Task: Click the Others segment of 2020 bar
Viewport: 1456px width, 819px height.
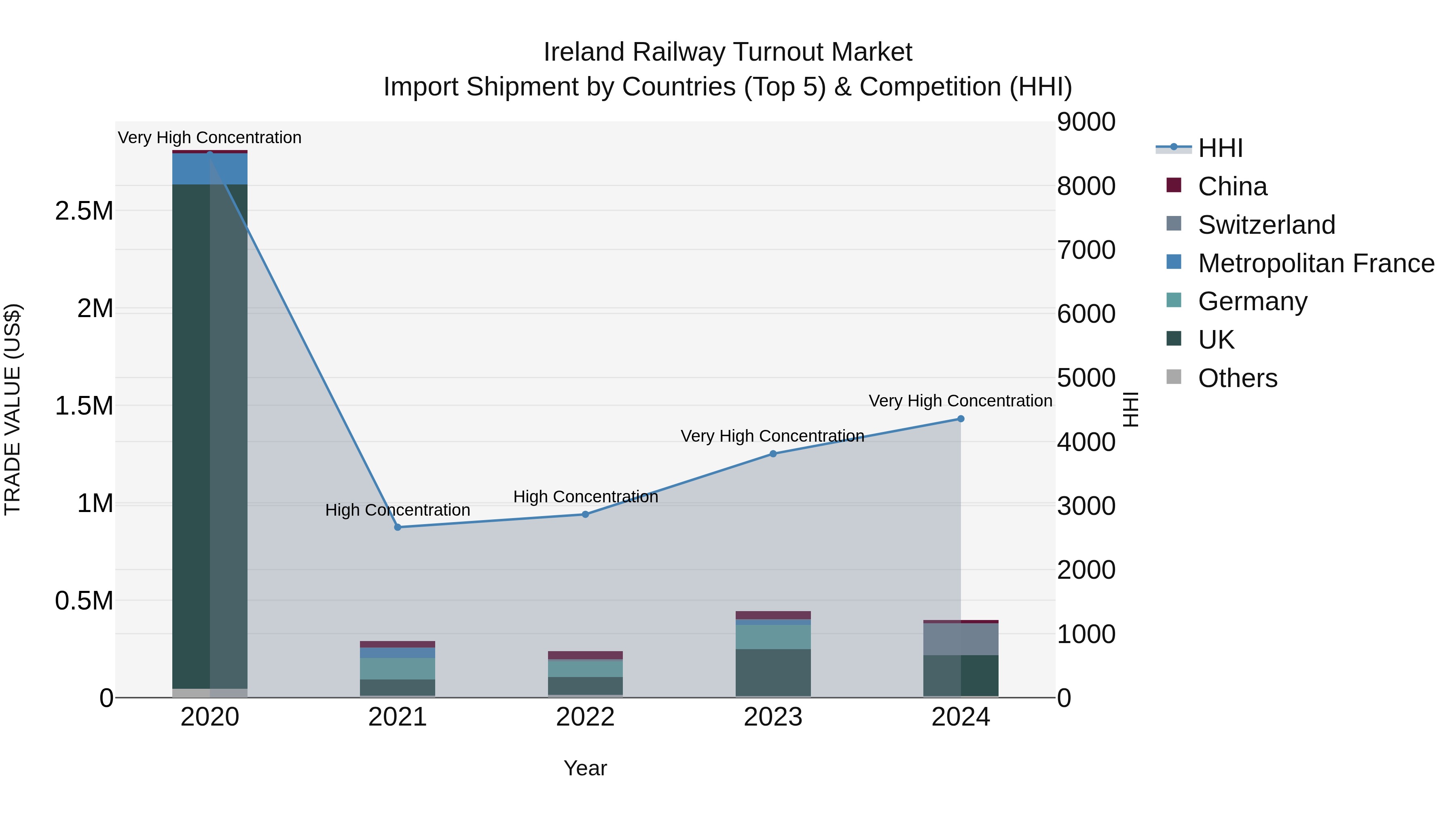Action: (x=210, y=693)
